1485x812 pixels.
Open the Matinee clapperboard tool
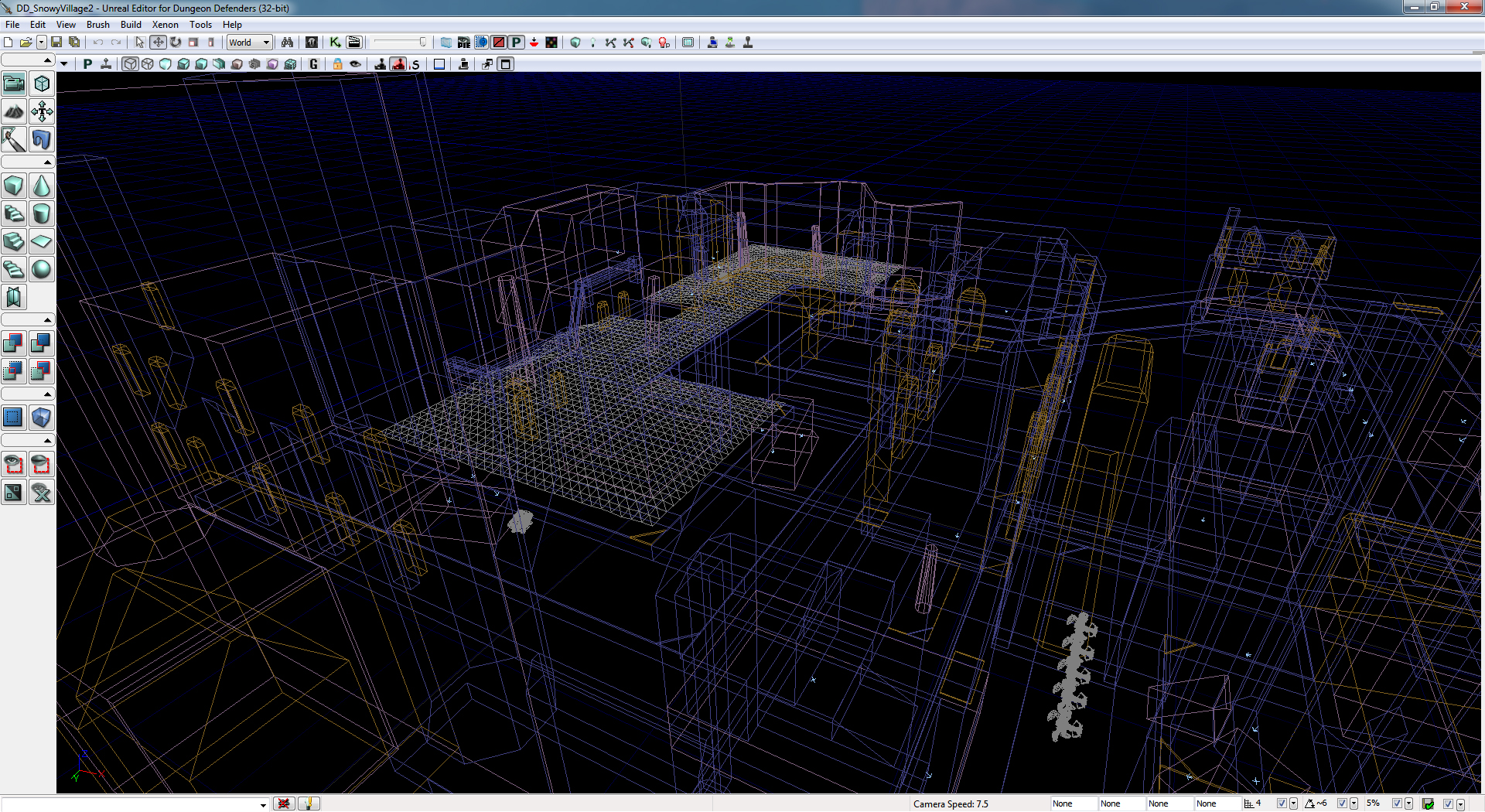click(x=353, y=43)
